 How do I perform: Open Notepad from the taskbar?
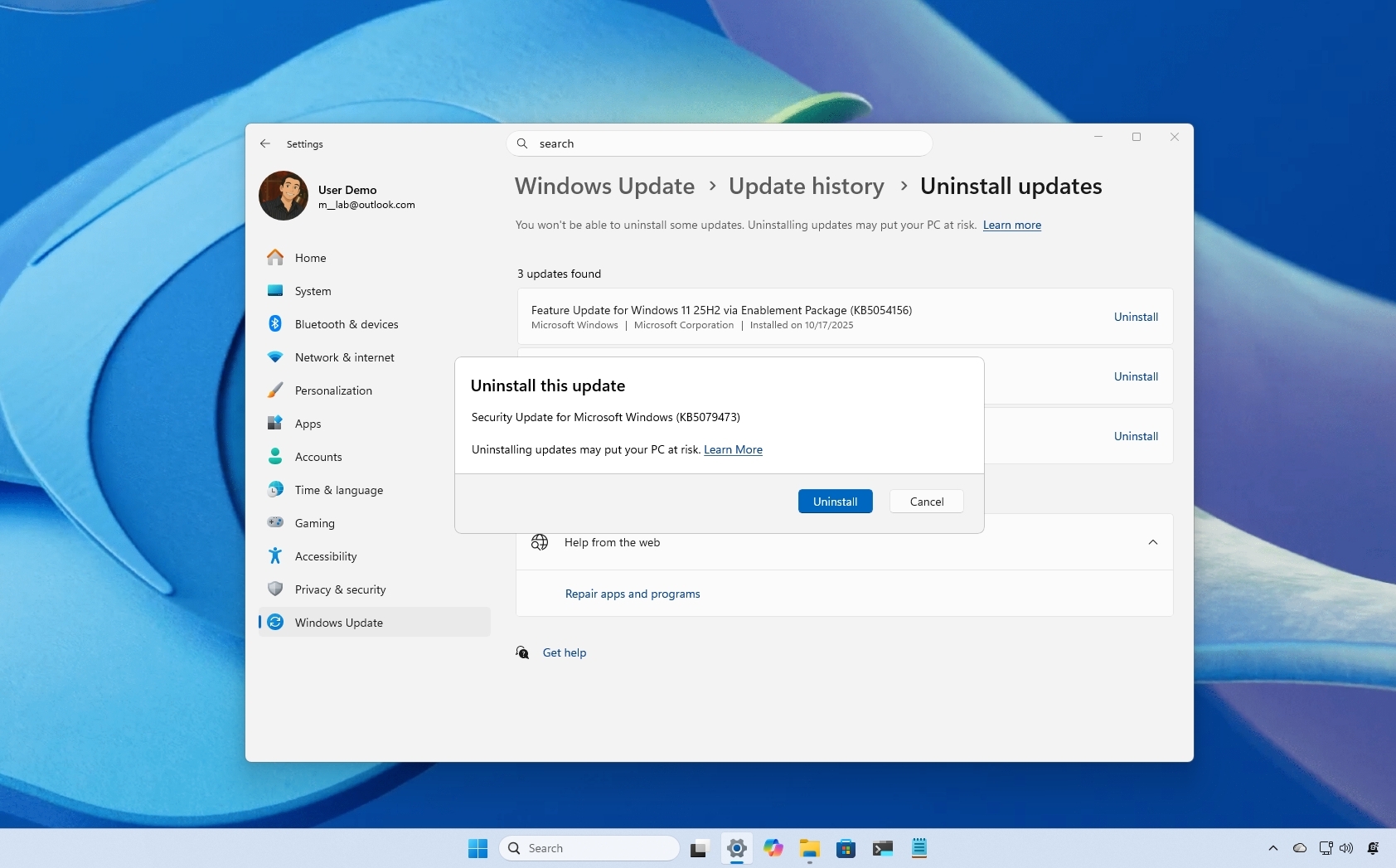click(x=919, y=848)
